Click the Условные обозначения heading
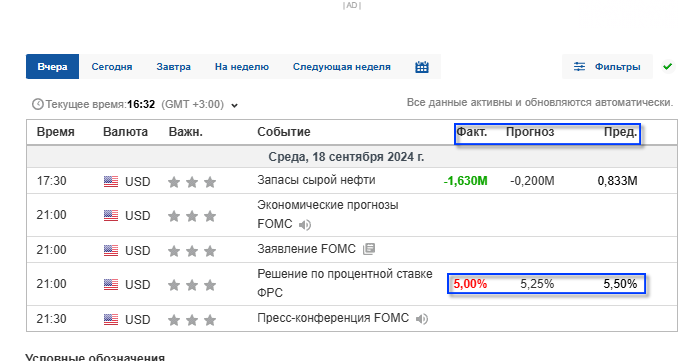 [95, 357]
